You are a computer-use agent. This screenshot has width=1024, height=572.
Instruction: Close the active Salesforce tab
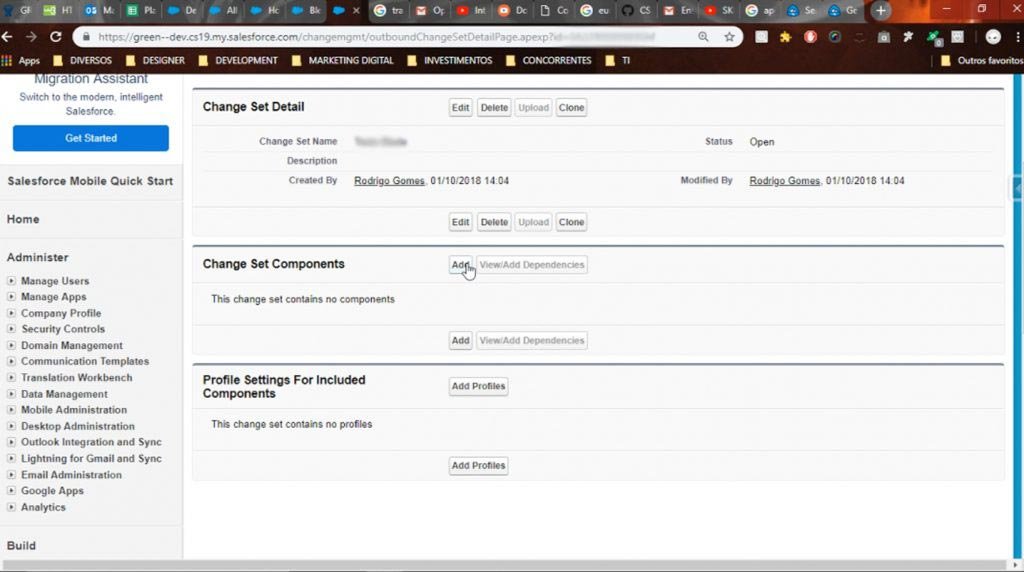357,10
